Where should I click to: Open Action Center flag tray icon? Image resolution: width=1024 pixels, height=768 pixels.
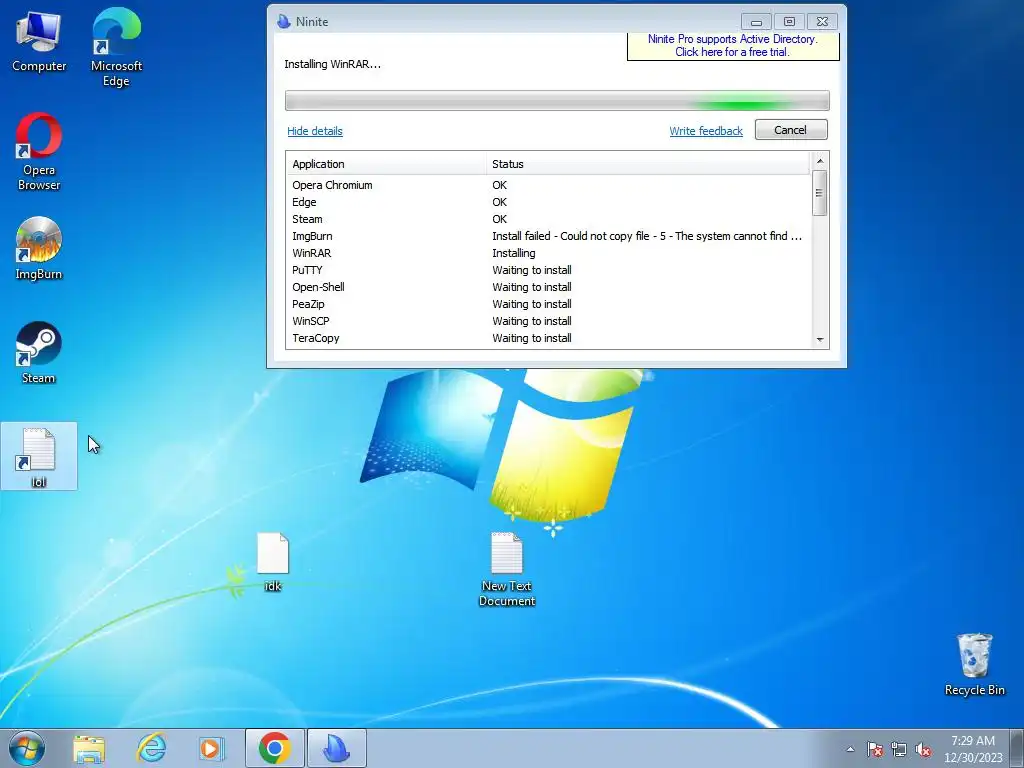875,749
